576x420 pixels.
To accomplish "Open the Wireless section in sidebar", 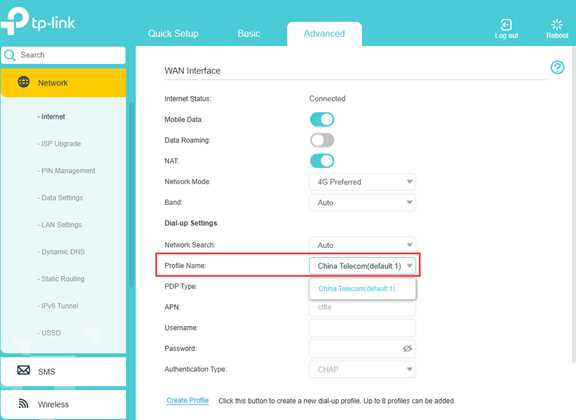I will (64, 404).
